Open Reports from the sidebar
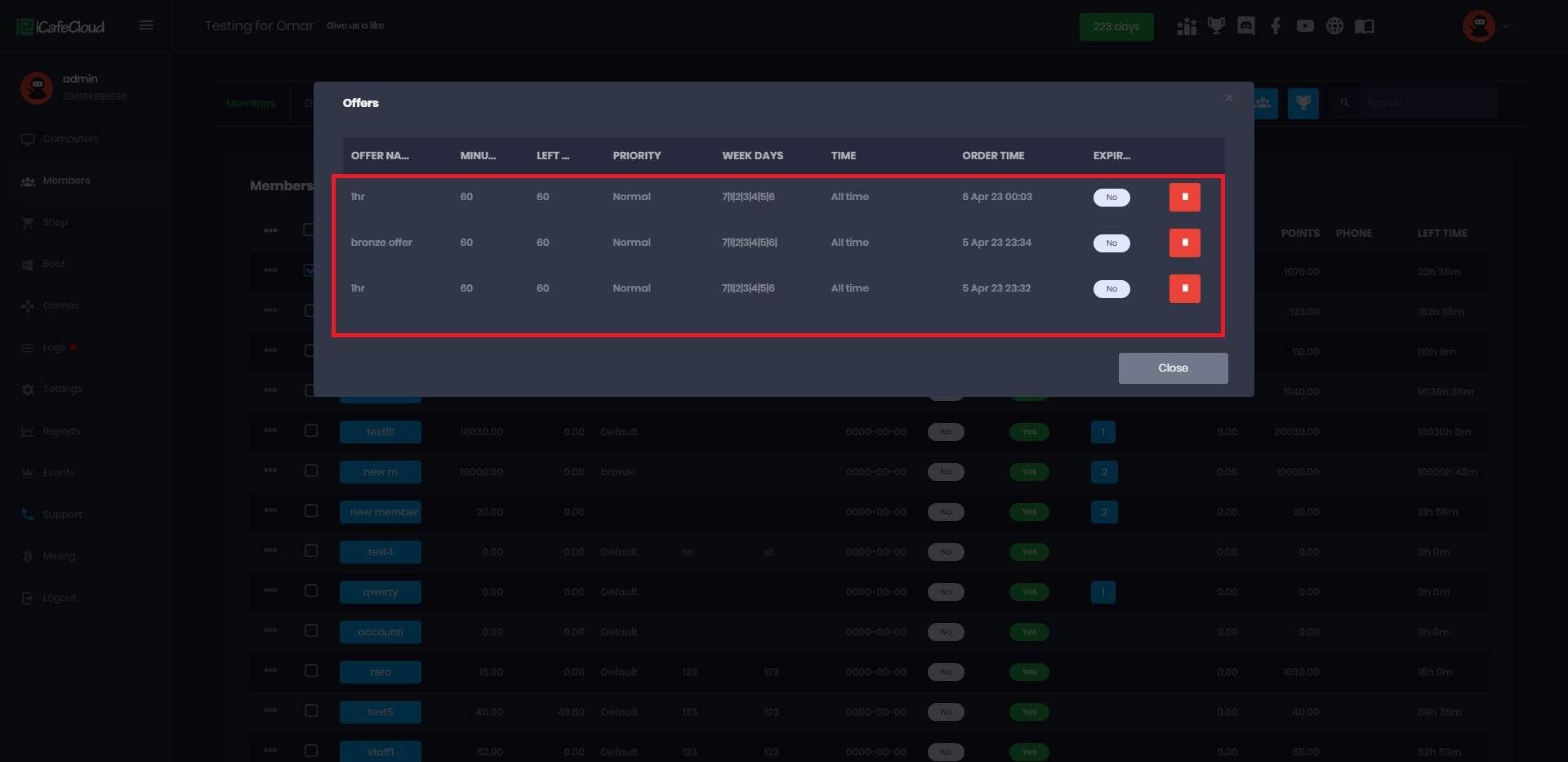This screenshot has height=762, width=1568. click(61, 431)
